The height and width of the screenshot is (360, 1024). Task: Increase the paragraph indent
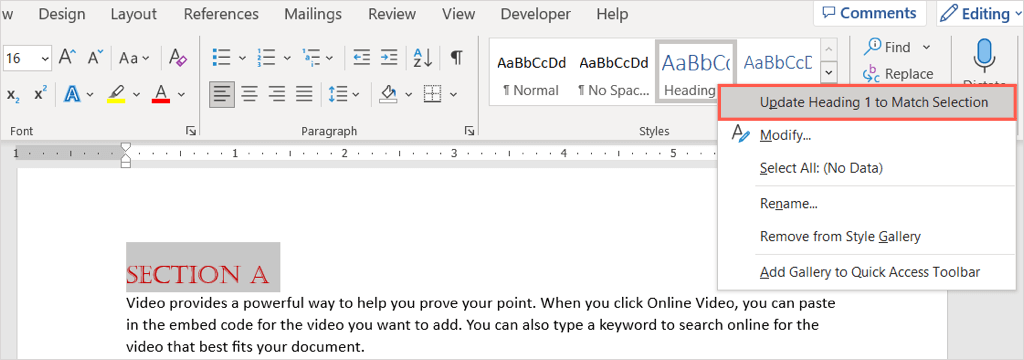point(389,57)
